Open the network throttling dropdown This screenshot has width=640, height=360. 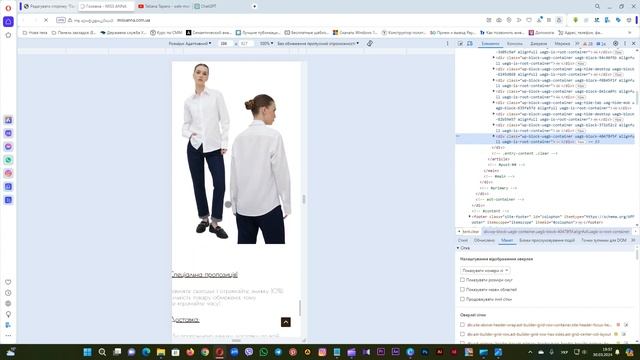[318, 43]
